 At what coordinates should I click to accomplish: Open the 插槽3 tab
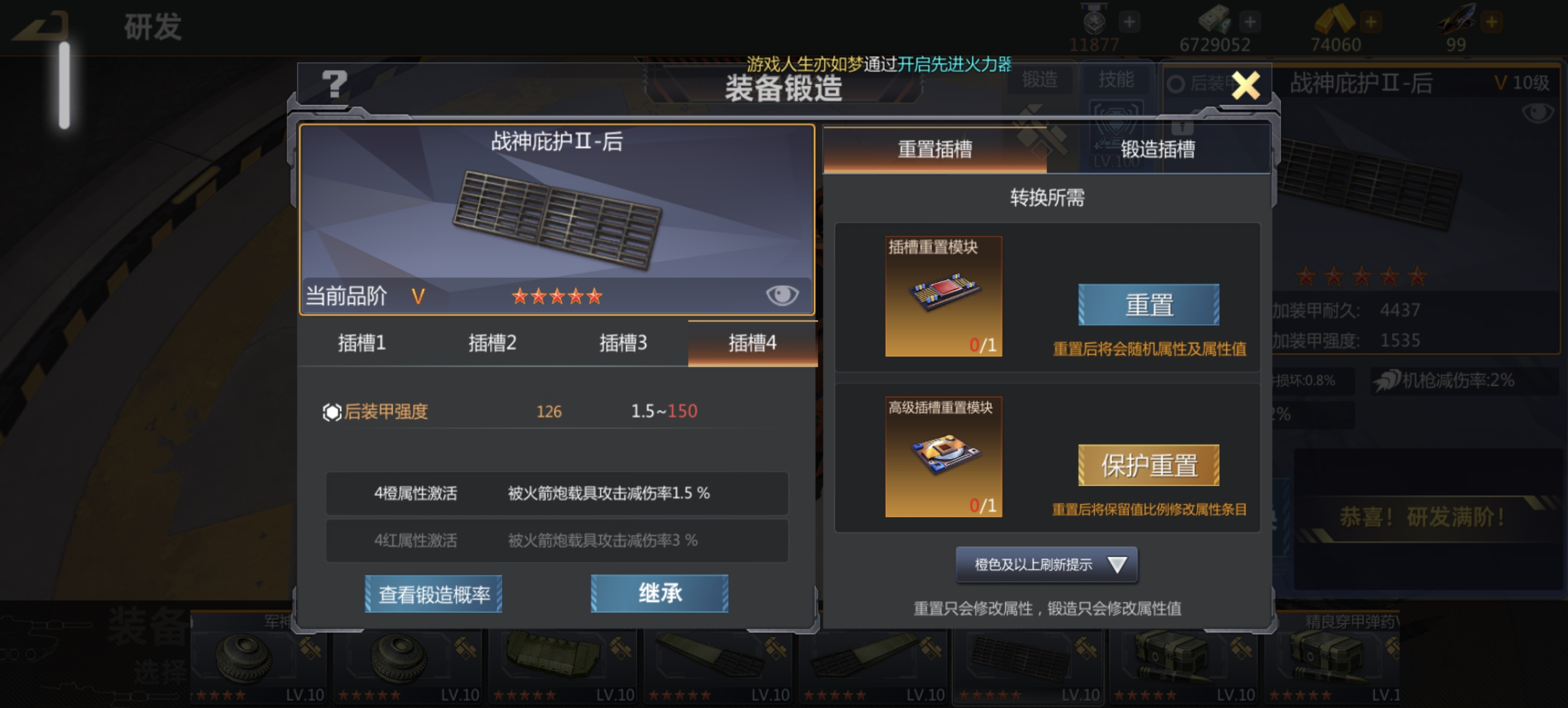coord(623,343)
